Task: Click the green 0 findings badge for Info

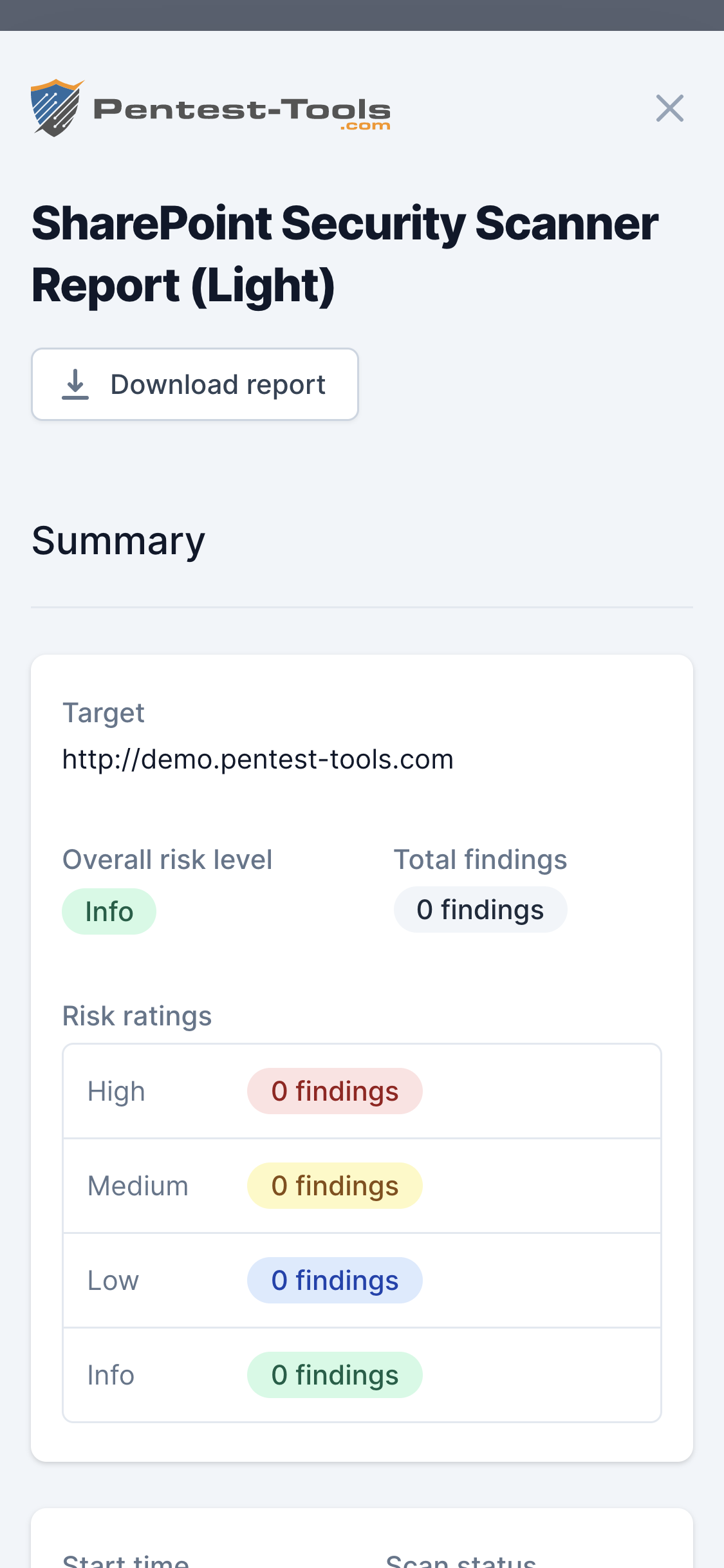Action: point(335,1374)
